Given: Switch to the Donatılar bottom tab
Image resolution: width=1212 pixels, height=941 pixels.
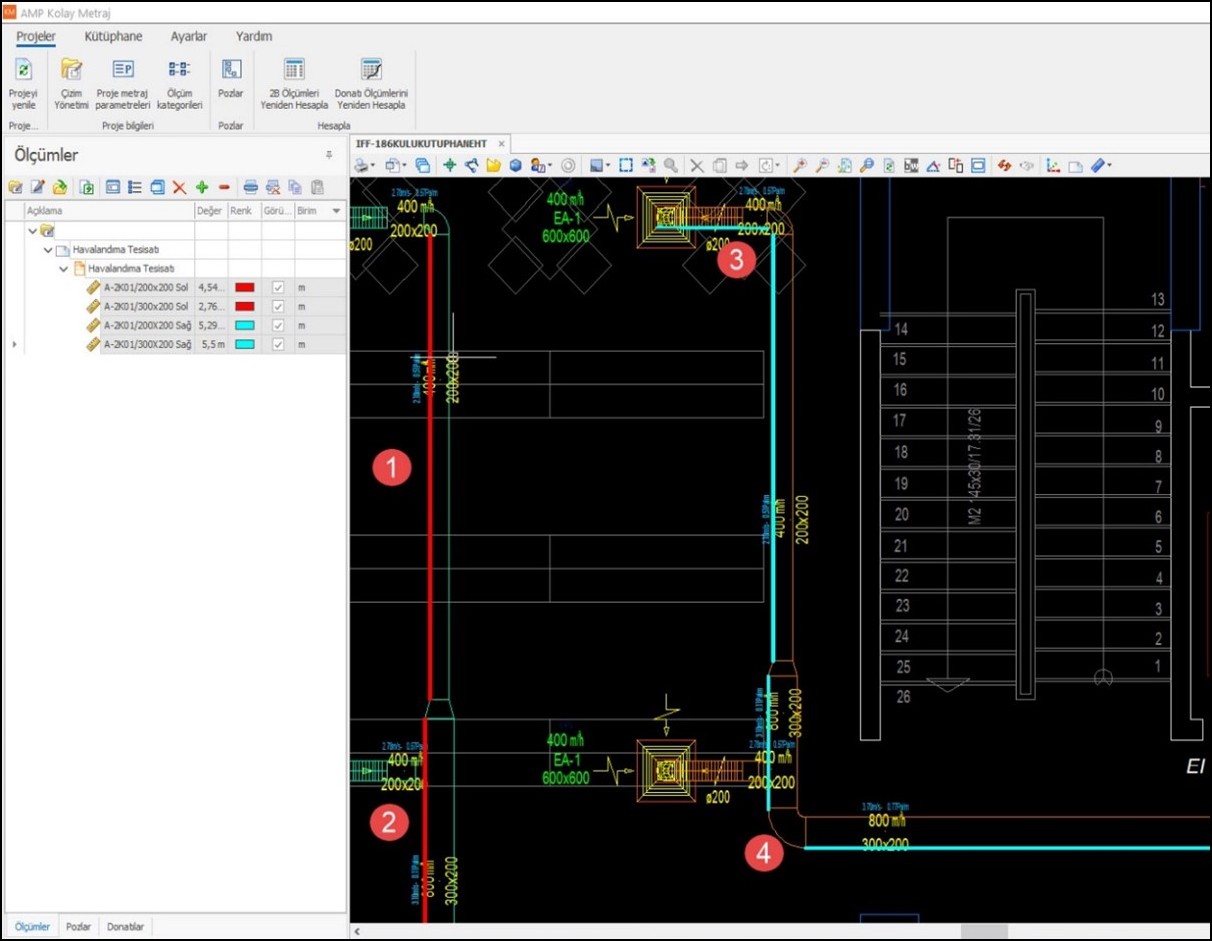Looking at the screenshot, I should [125, 927].
